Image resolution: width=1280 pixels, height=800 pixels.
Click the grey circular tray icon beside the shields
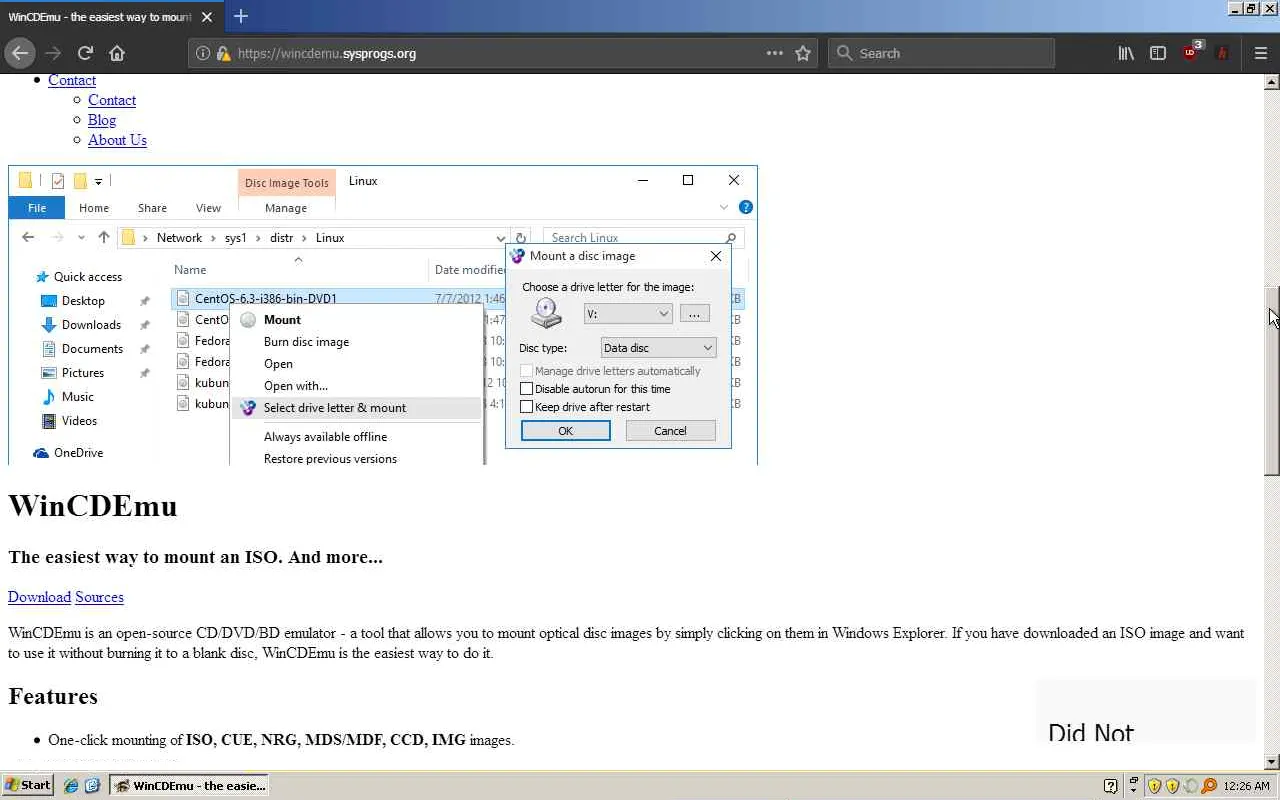1190,786
